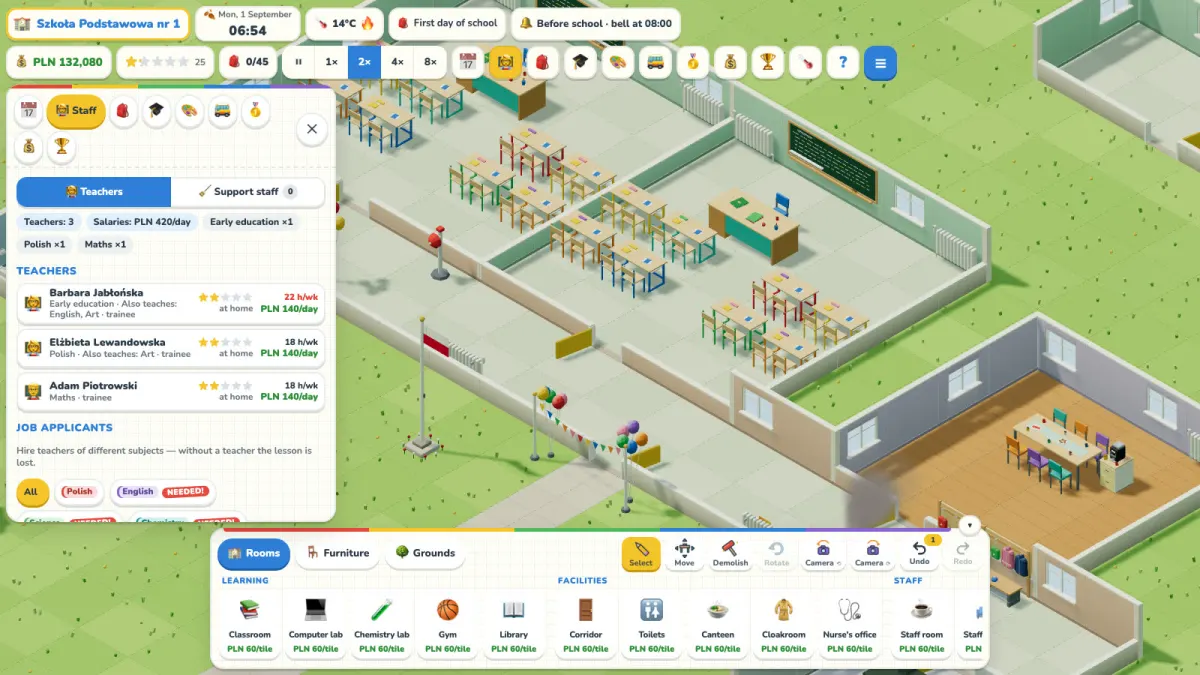Collapse the build panel with the down arrow
Image resolution: width=1200 pixels, height=675 pixels.
click(969, 525)
